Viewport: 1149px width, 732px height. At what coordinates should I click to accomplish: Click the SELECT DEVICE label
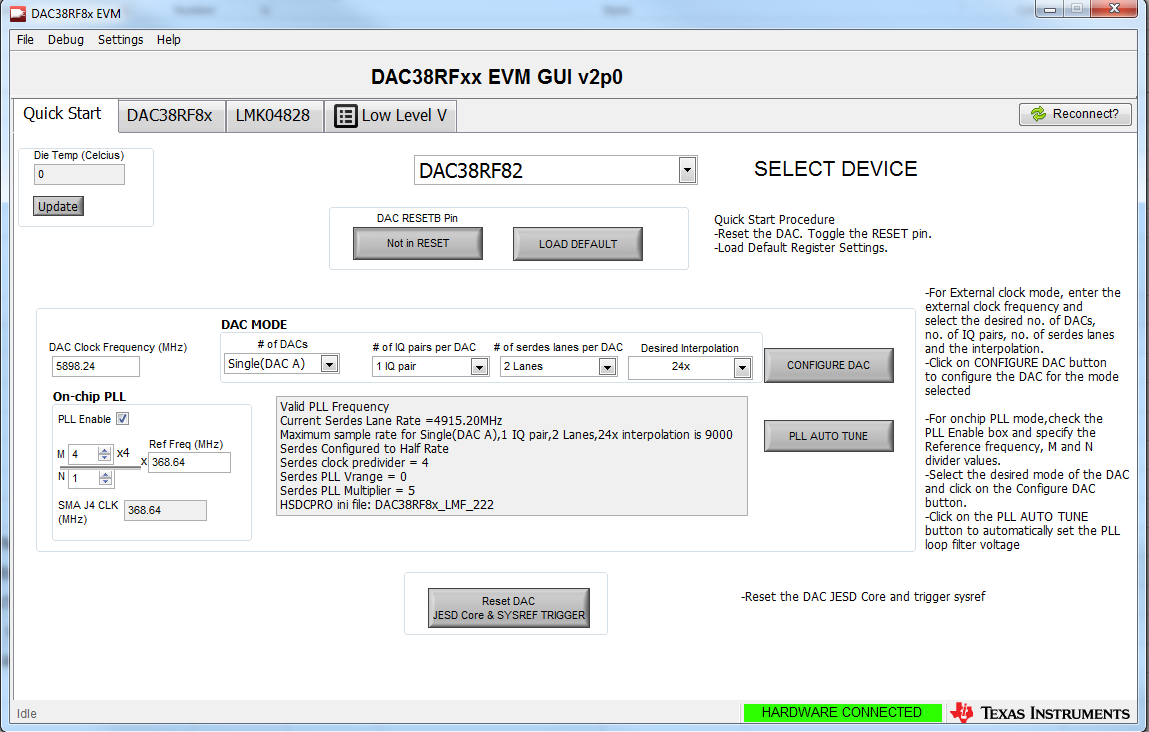tap(835, 169)
